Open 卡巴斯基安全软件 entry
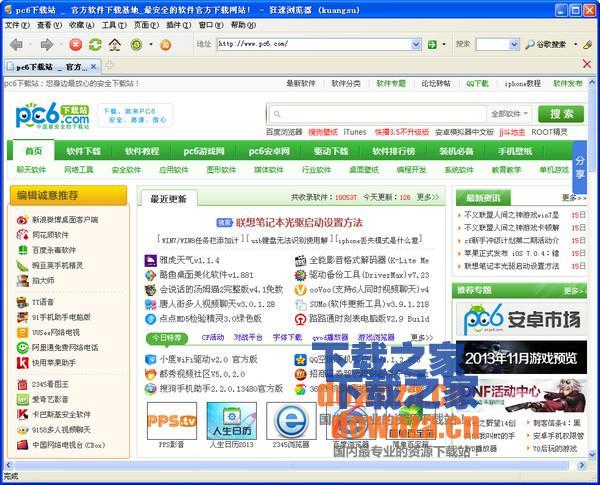 pos(54,414)
